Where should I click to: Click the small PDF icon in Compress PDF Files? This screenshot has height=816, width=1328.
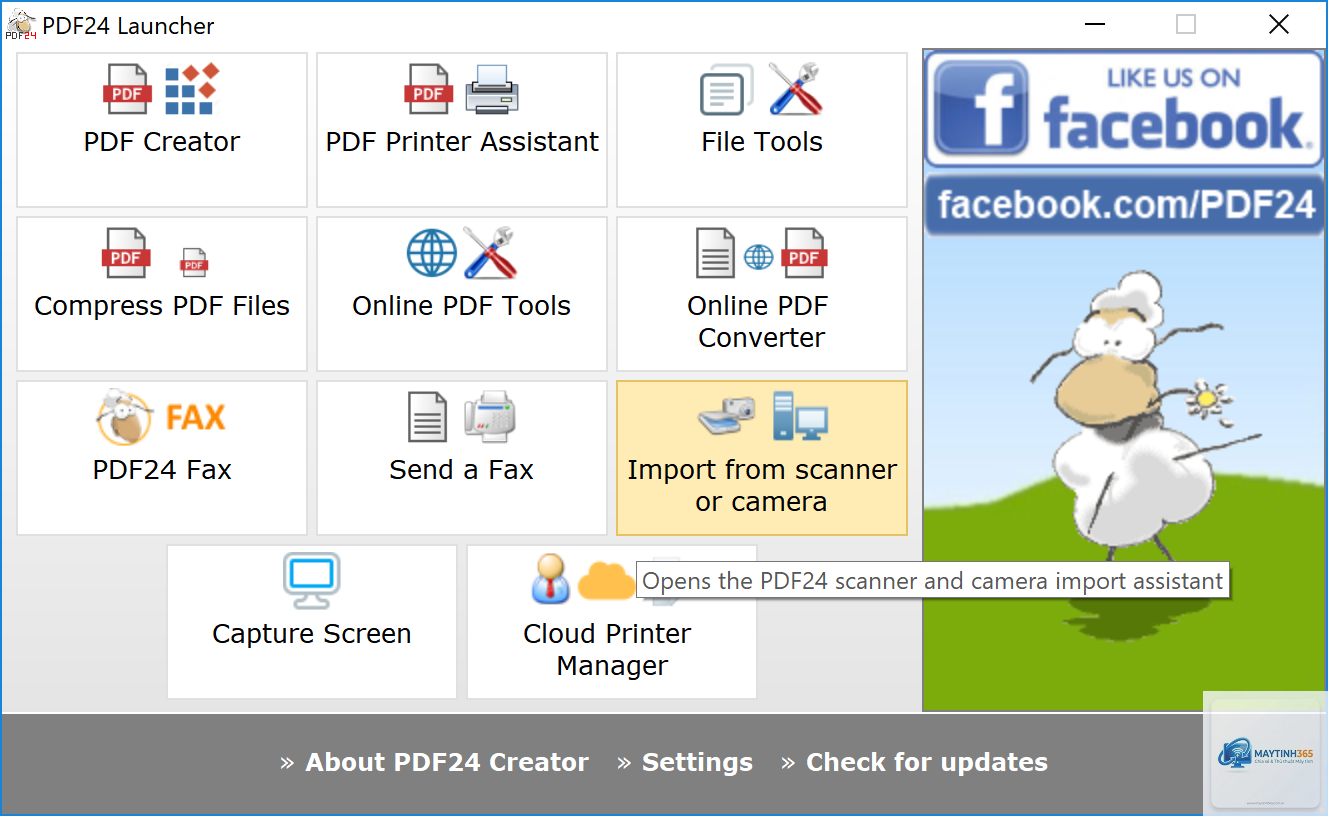[x=194, y=262]
